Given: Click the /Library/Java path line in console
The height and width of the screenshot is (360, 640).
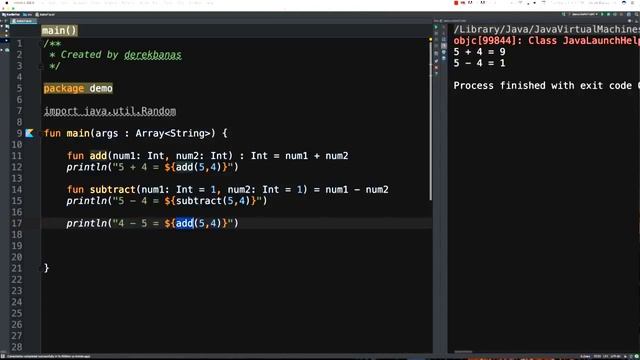Looking at the screenshot, I should point(547,29).
